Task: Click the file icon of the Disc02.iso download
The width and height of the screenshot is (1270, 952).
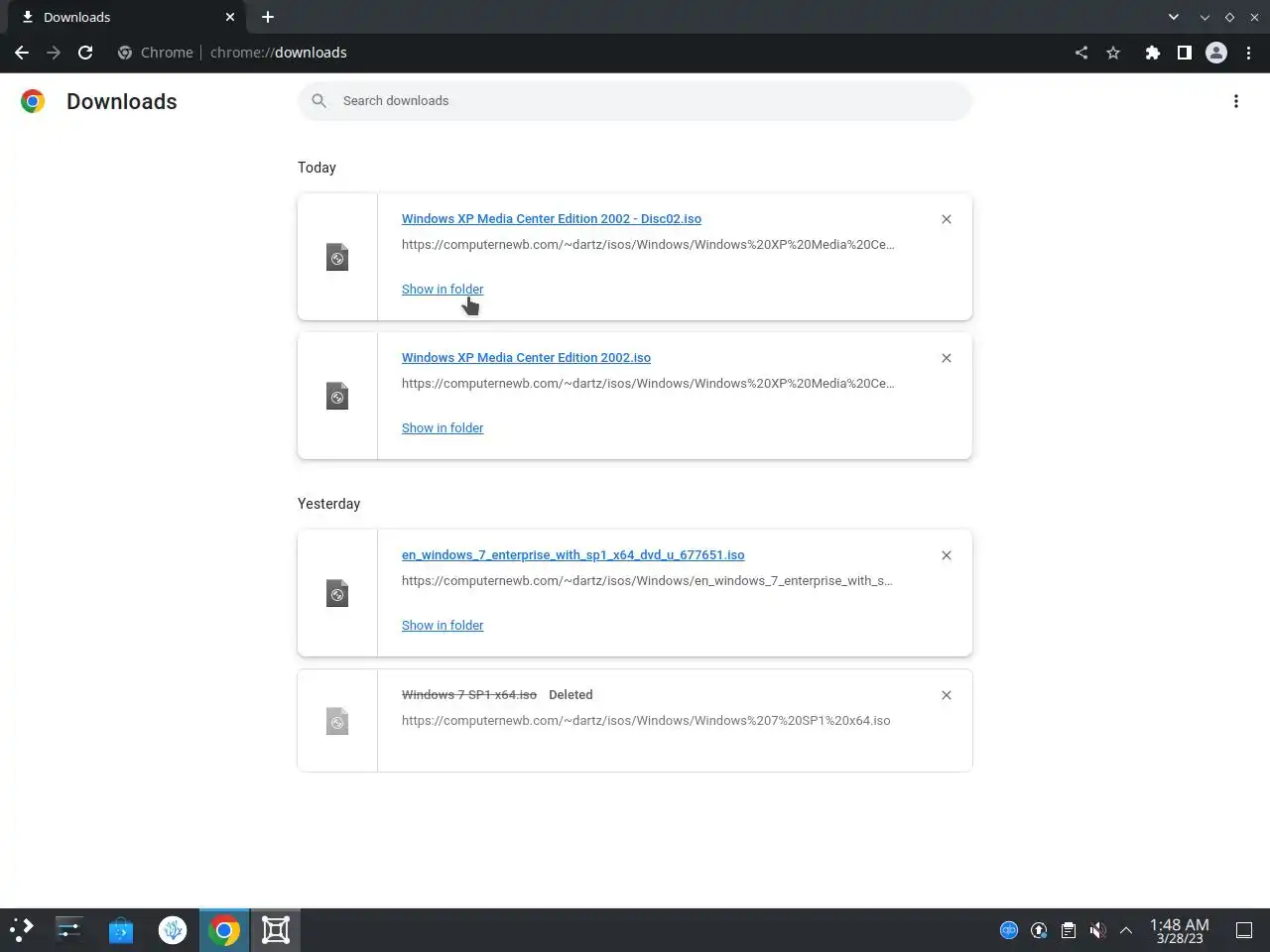Action: tap(337, 257)
